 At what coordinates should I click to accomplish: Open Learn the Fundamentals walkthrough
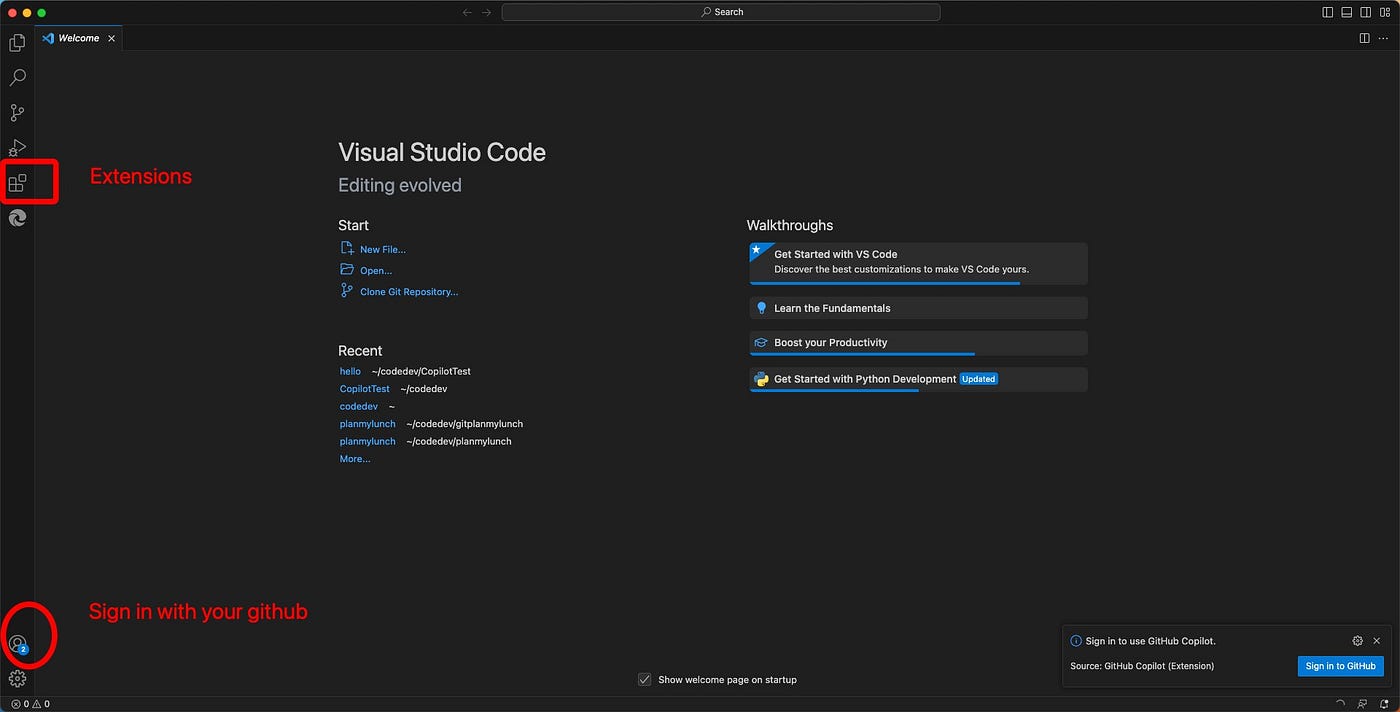[918, 308]
